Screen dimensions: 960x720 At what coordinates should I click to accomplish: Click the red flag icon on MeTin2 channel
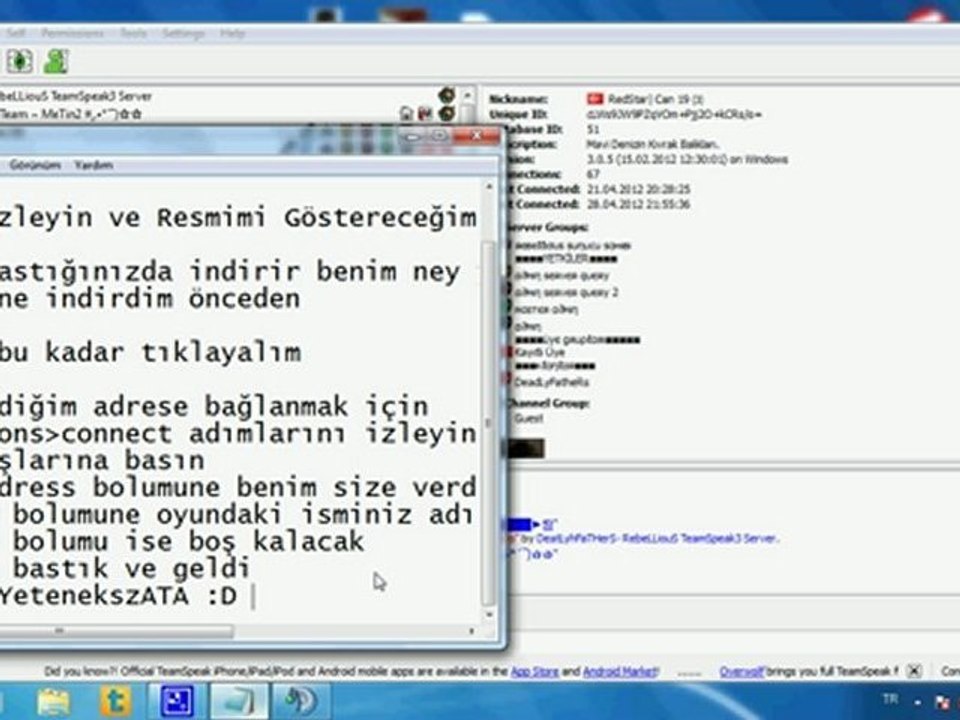point(426,113)
